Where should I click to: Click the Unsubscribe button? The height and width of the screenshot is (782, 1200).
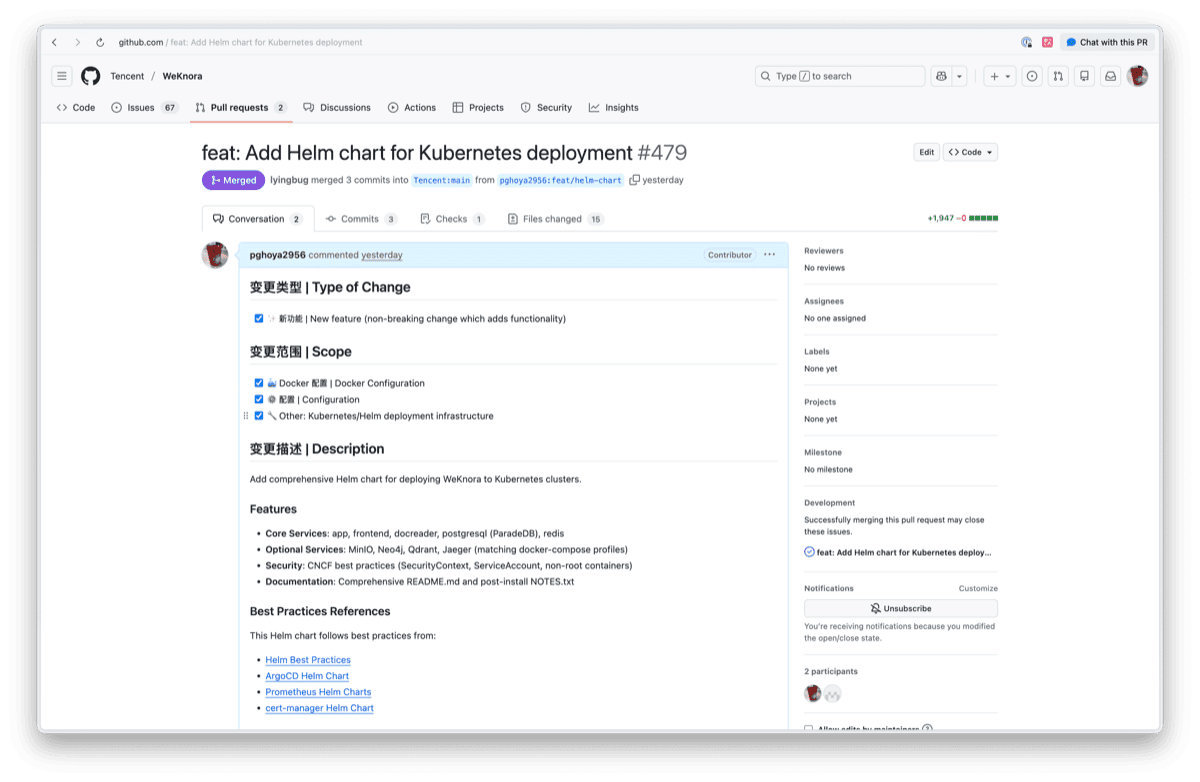(899, 608)
